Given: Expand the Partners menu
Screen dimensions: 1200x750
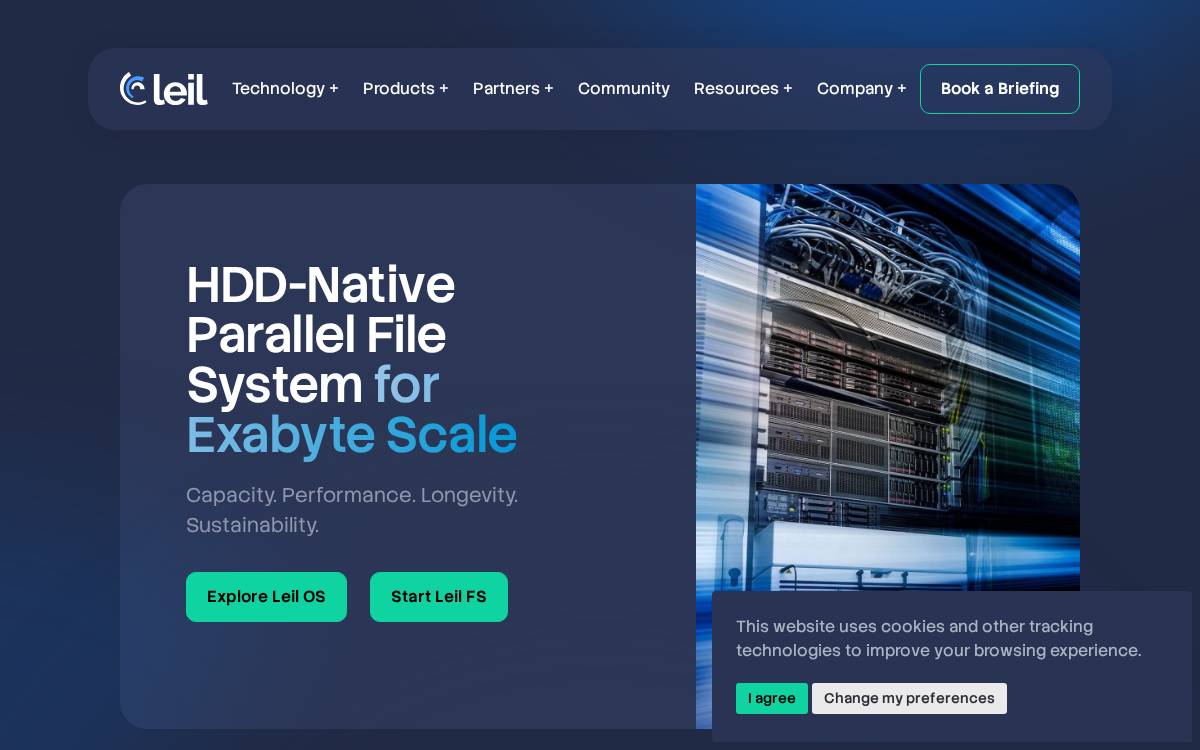Looking at the screenshot, I should click(513, 89).
